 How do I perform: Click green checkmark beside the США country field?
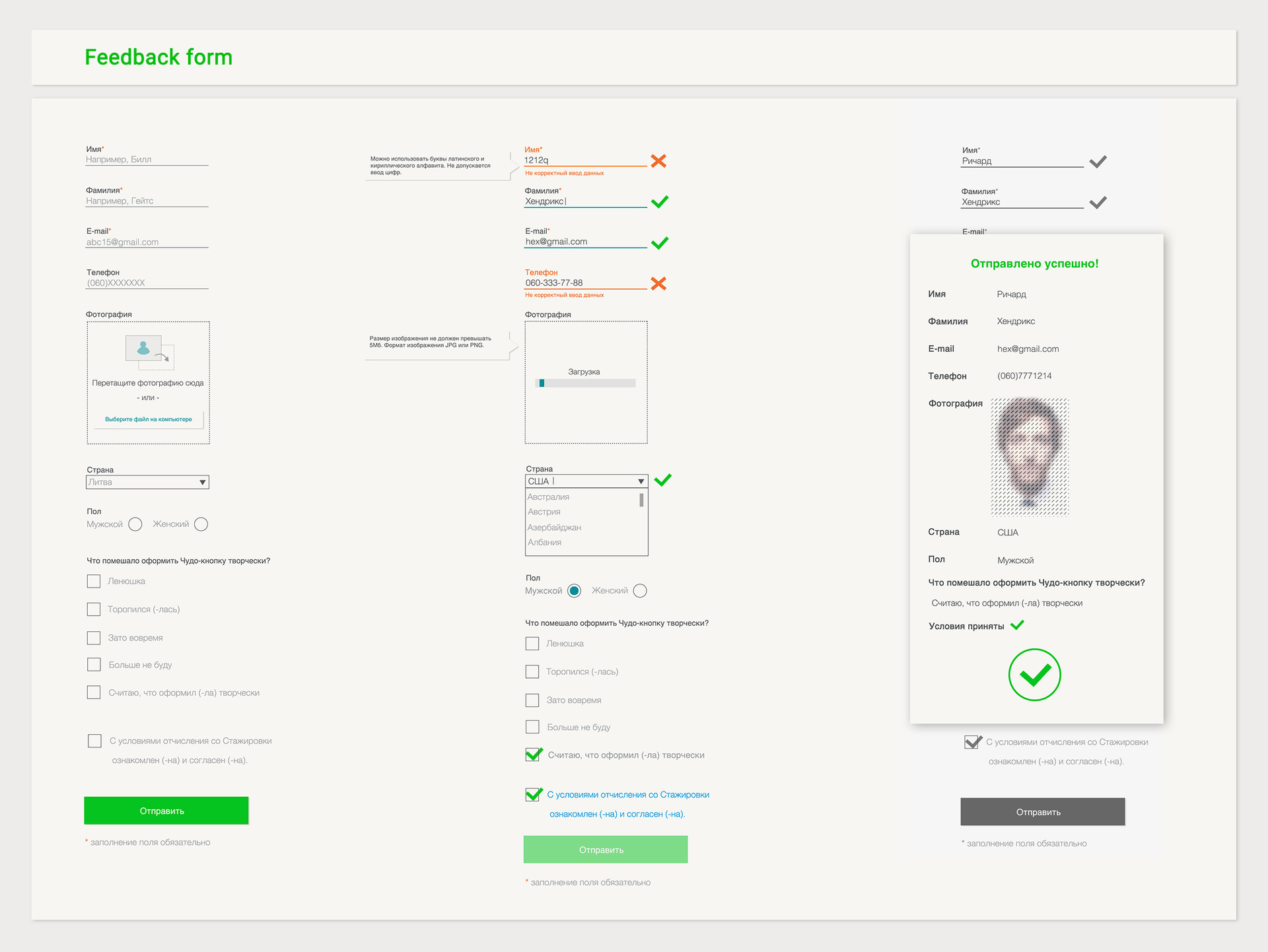[662, 480]
